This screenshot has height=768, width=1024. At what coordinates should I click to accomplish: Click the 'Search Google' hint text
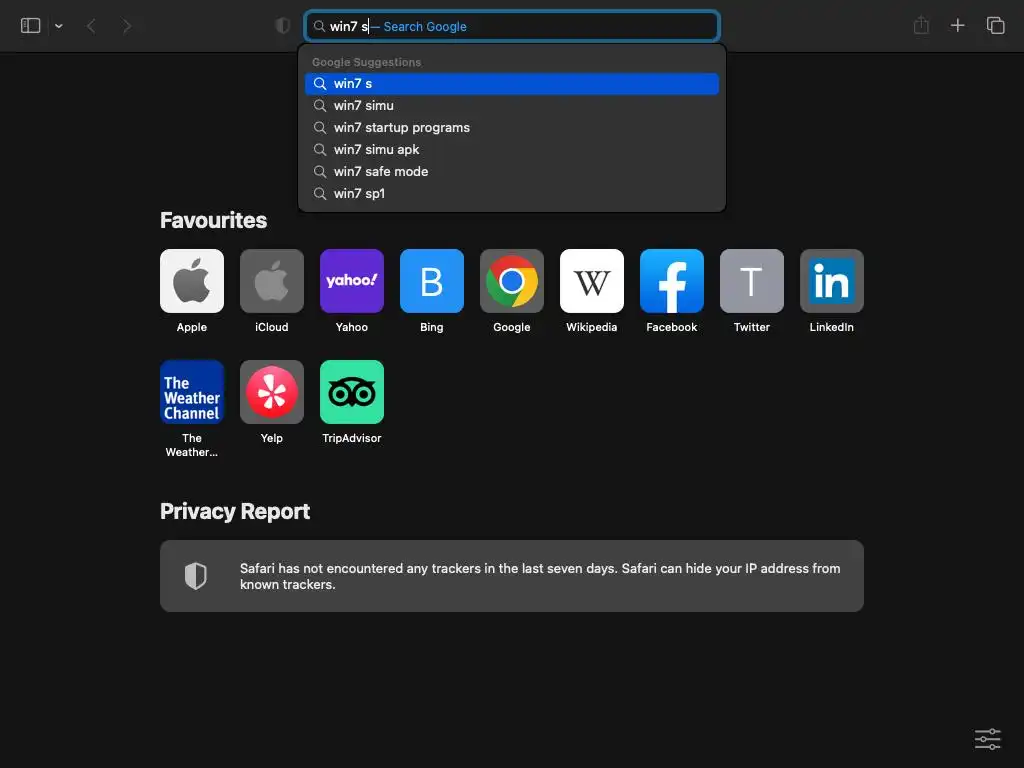click(x=425, y=27)
